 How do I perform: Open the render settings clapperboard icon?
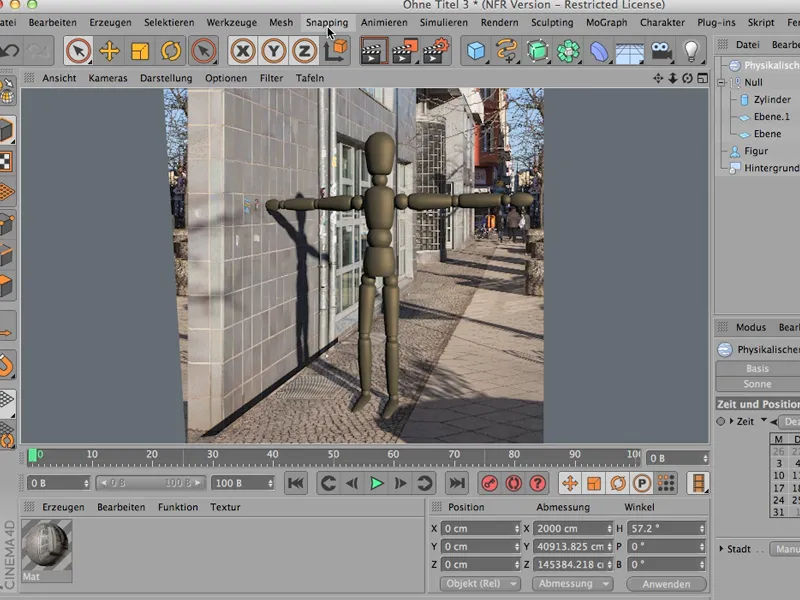(436, 51)
